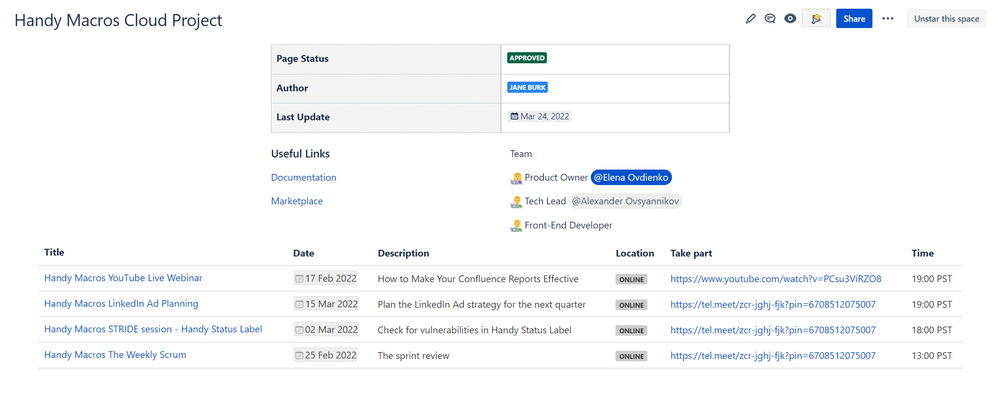This screenshot has height=400, width=999.
Task: Click ONLINE label in YouTube Webinar row
Action: (631, 280)
